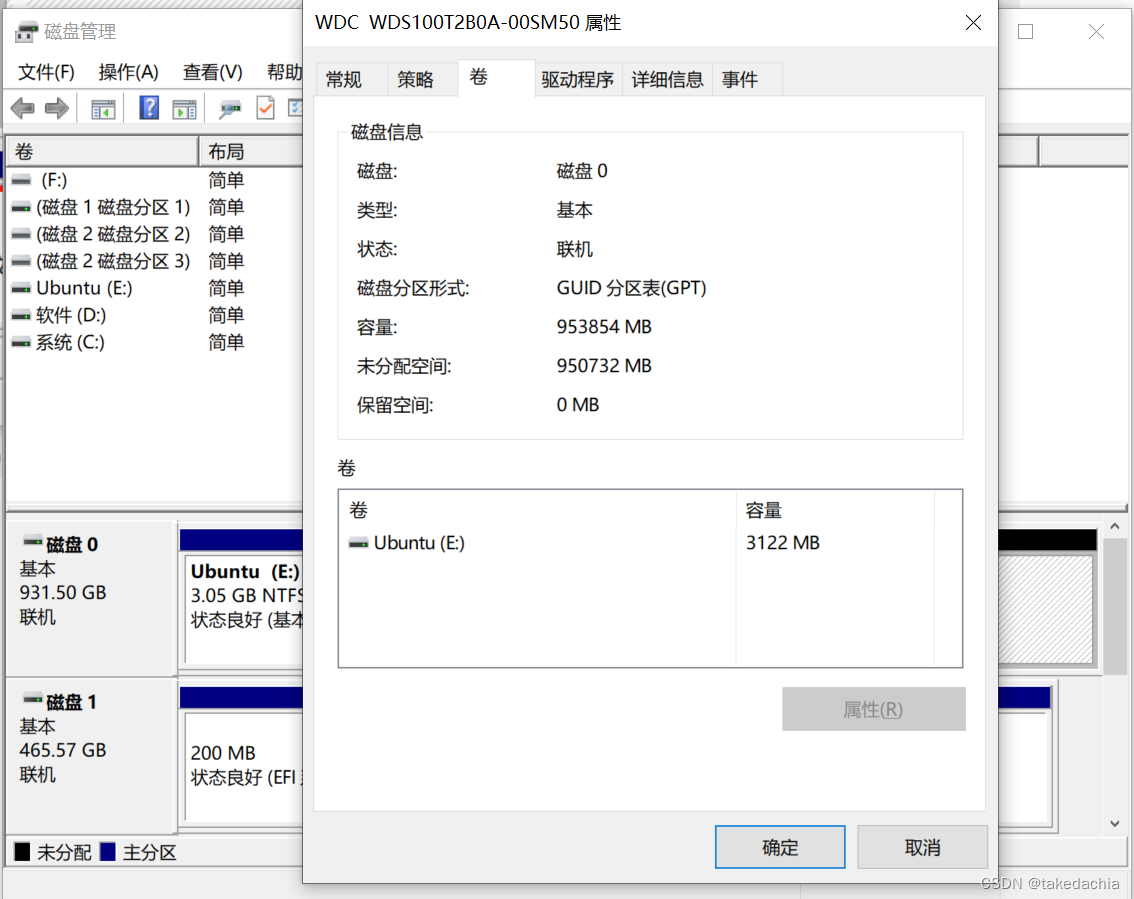Click the GUID 分区表(GPT) value
The width and height of the screenshot is (1134, 899).
(x=631, y=289)
